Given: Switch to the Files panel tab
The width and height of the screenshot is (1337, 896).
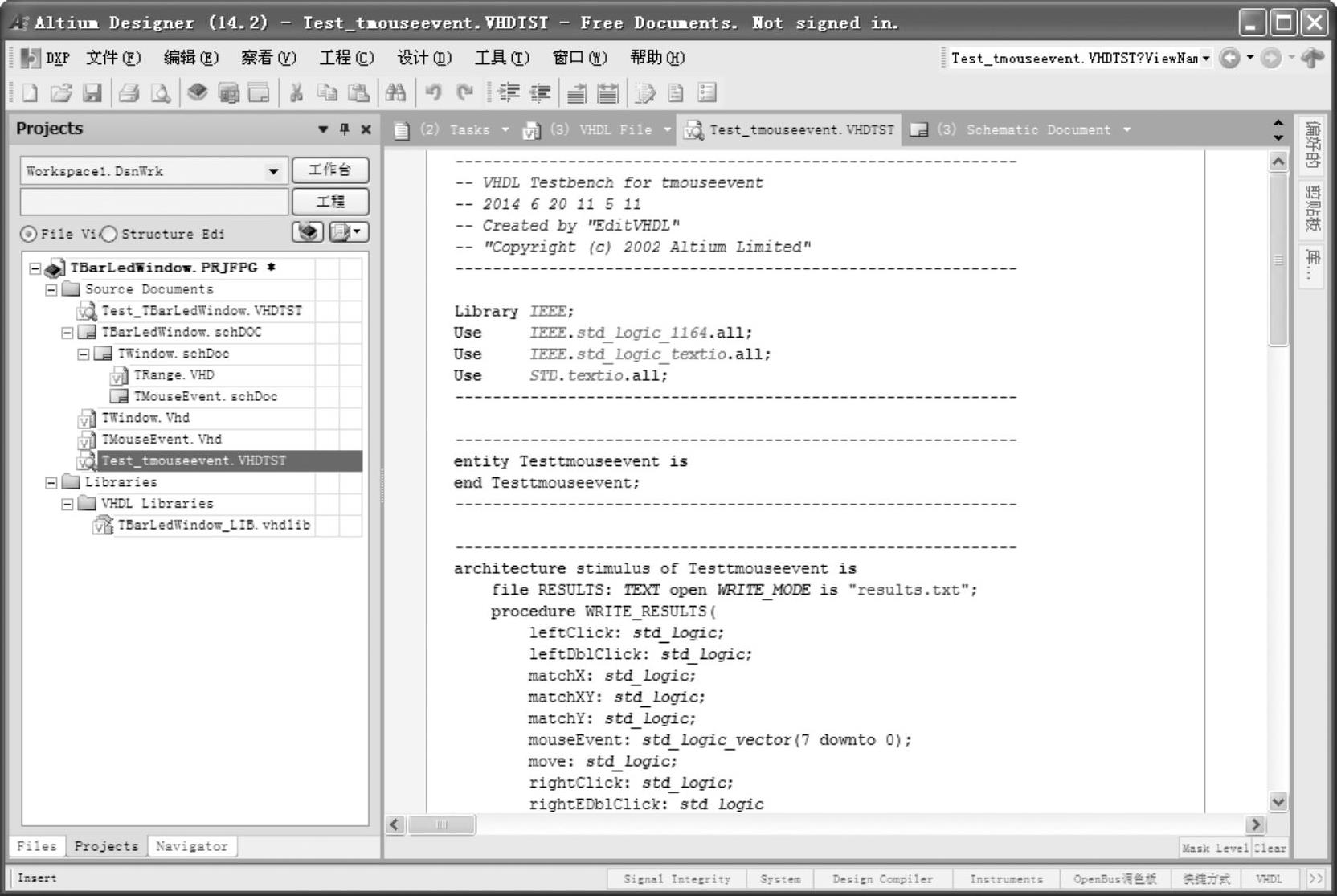Looking at the screenshot, I should pyautogui.click(x=37, y=846).
